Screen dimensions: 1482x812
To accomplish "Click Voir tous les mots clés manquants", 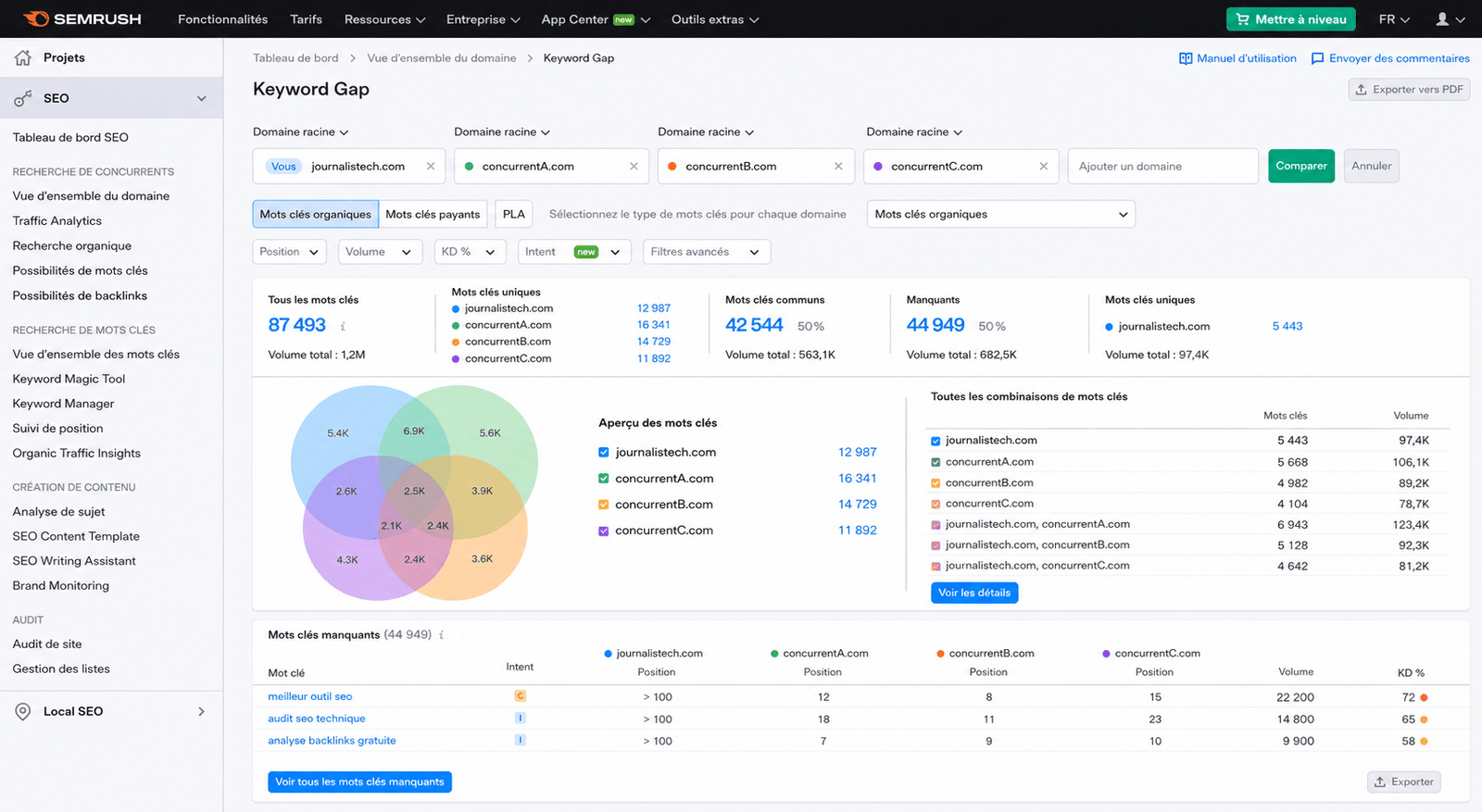I will pos(359,781).
